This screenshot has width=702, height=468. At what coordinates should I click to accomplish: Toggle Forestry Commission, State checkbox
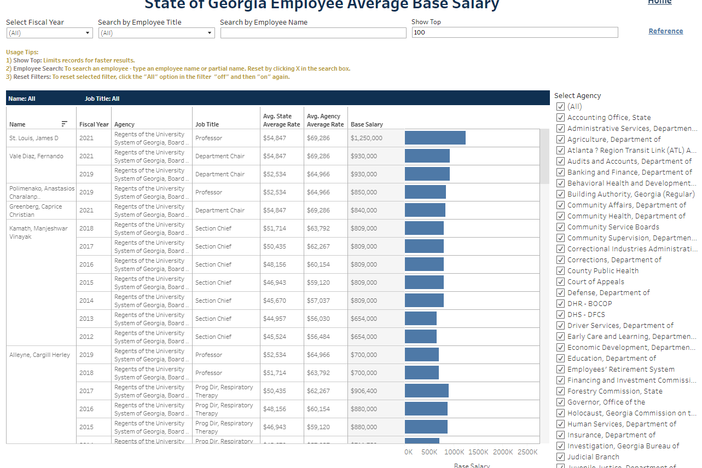coord(560,391)
